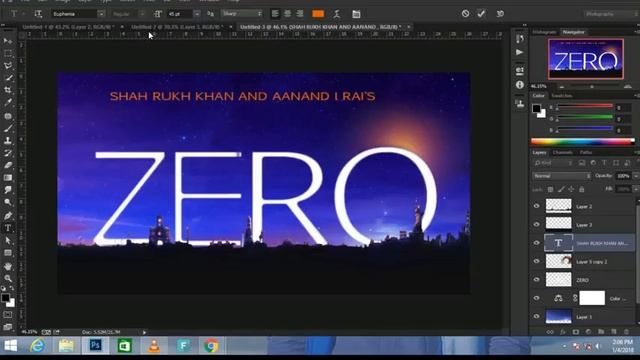Image resolution: width=640 pixels, height=360 pixels.
Task: Open the Character and Paragraph panels
Action: click(x=356, y=14)
